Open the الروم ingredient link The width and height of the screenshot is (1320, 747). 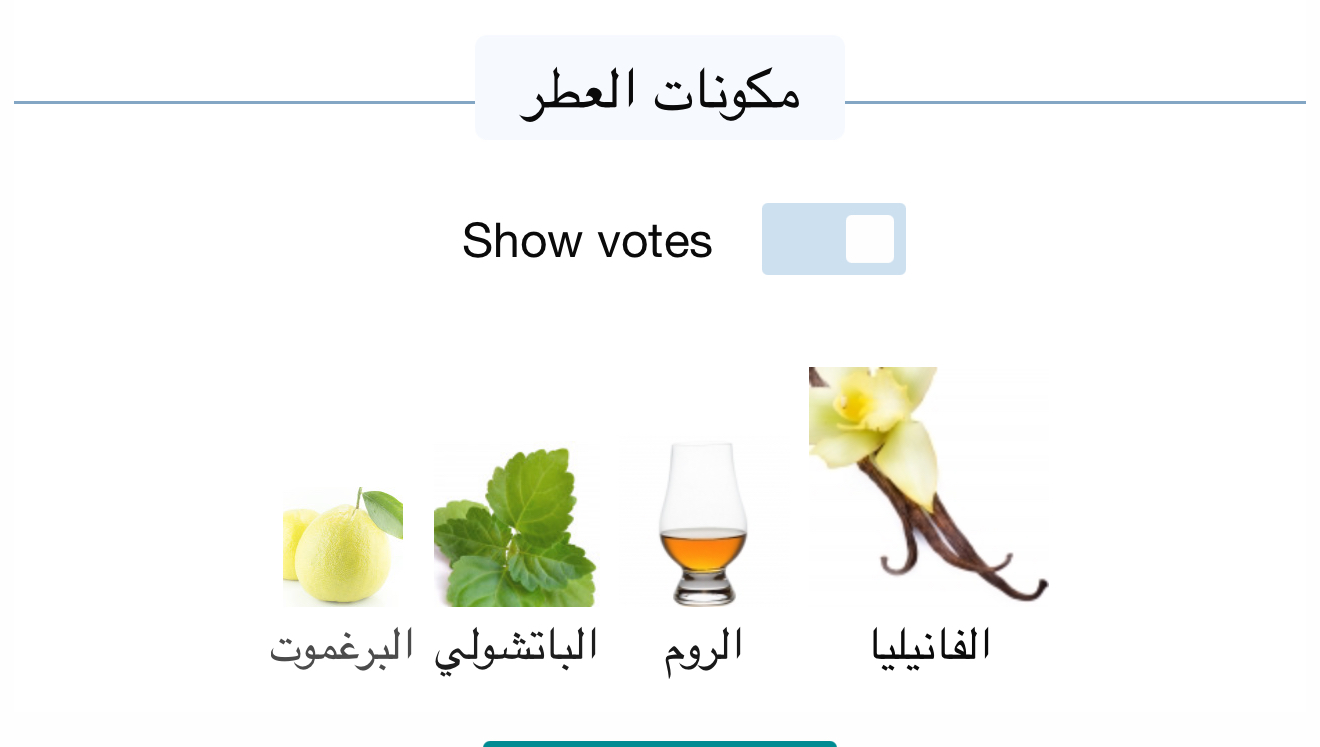[703, 647]
